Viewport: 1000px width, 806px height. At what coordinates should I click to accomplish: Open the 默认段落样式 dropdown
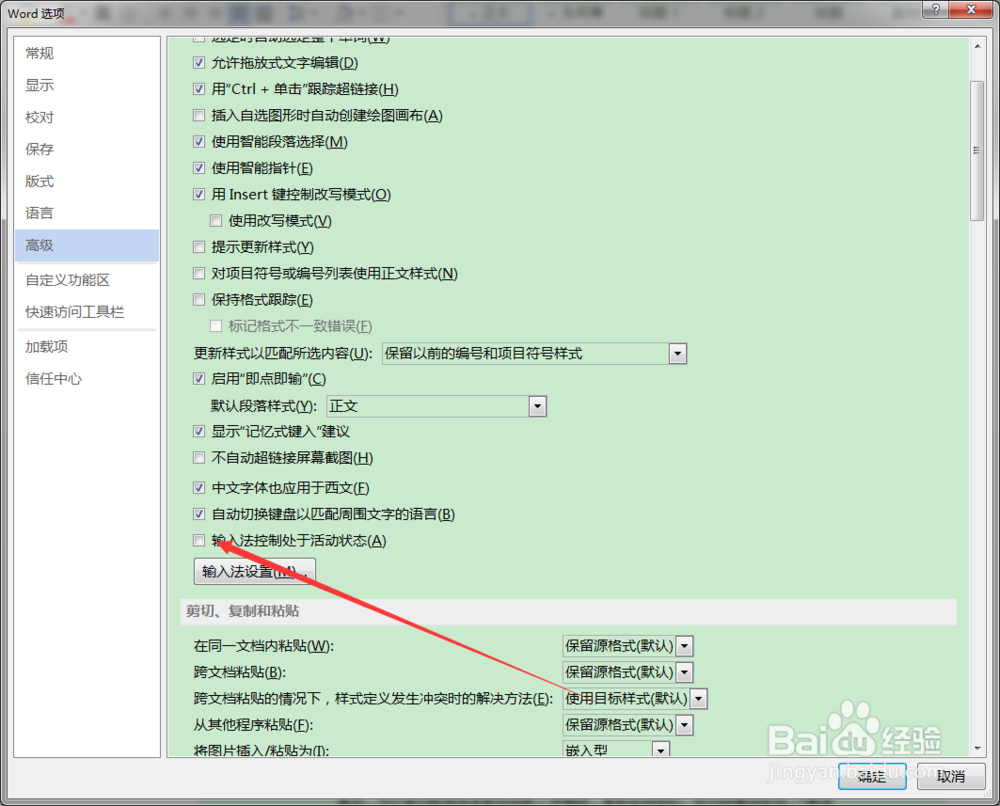[x=538, y=405]
